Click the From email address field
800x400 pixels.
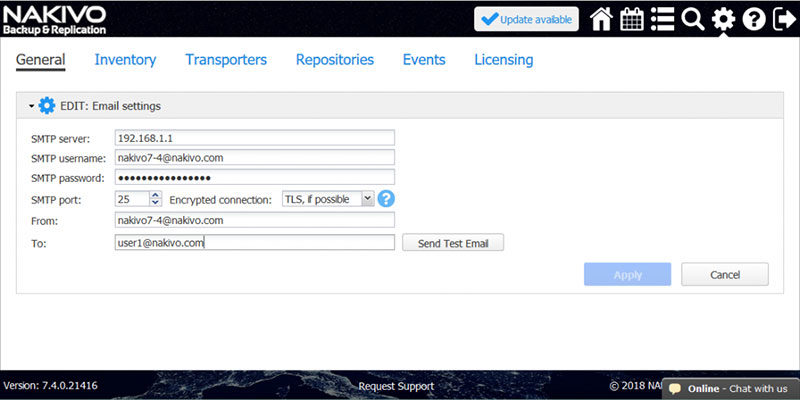pyautogui.click(x=255, y=220)
